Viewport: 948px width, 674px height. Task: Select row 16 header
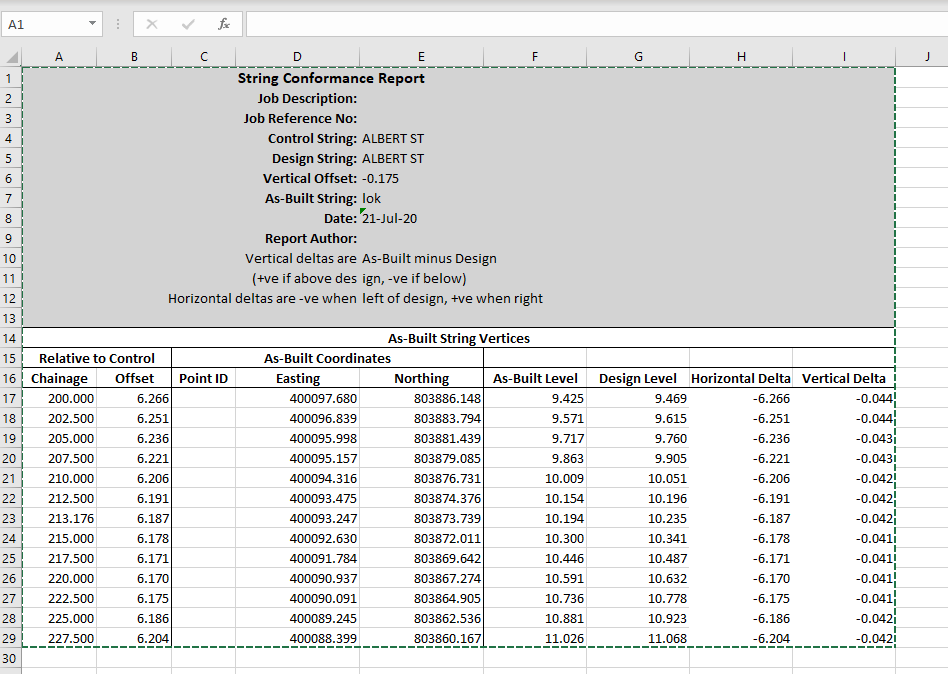(10, 378)
